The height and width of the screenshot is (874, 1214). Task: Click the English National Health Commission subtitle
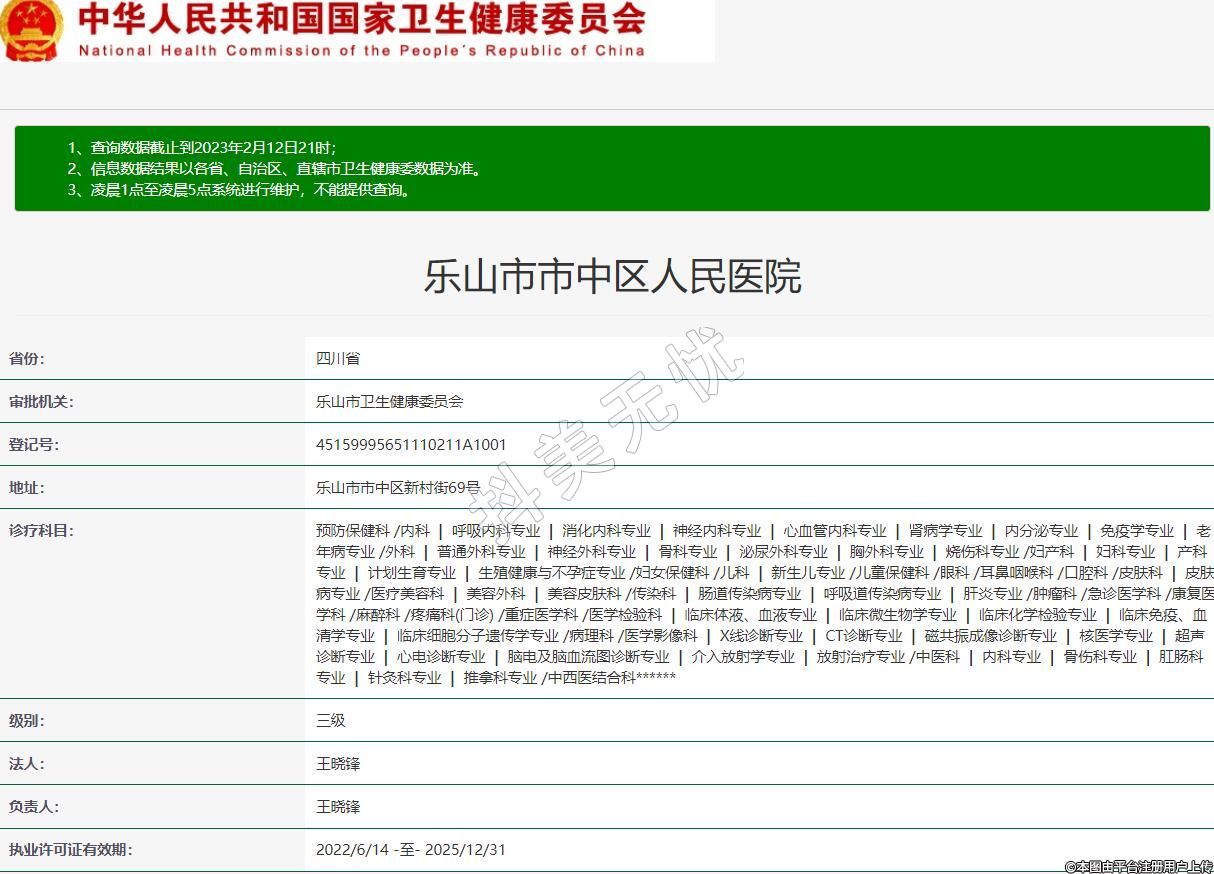[x=361, y=50]
